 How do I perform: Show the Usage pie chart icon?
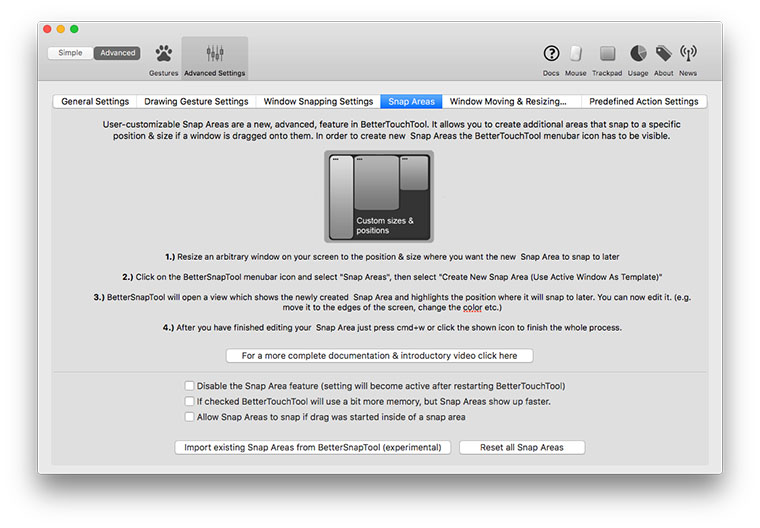638,53
